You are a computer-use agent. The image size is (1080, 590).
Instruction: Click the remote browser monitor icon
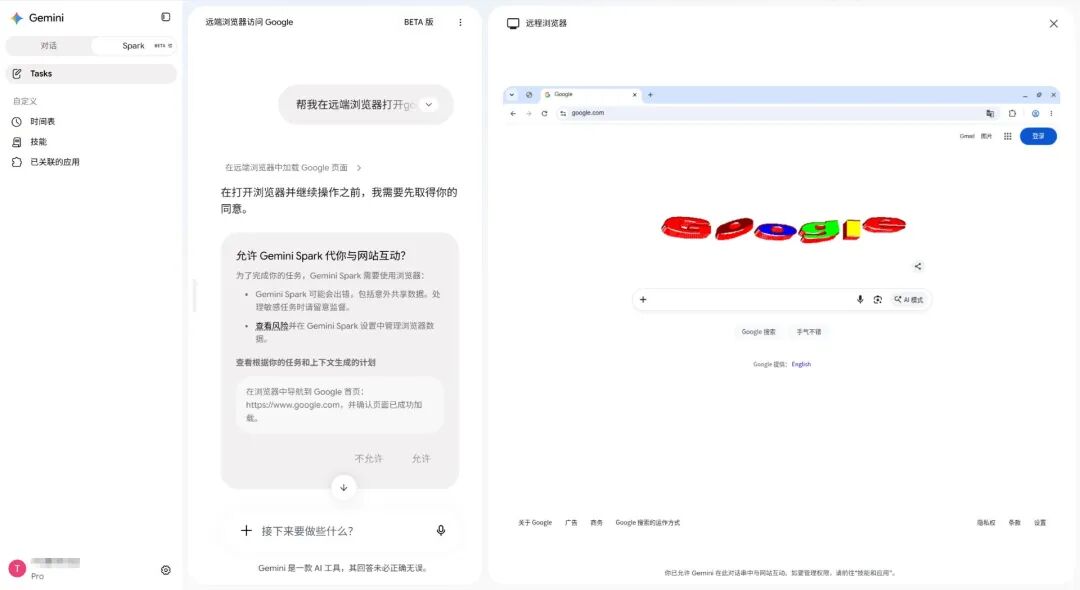click(x=513, y=23)
